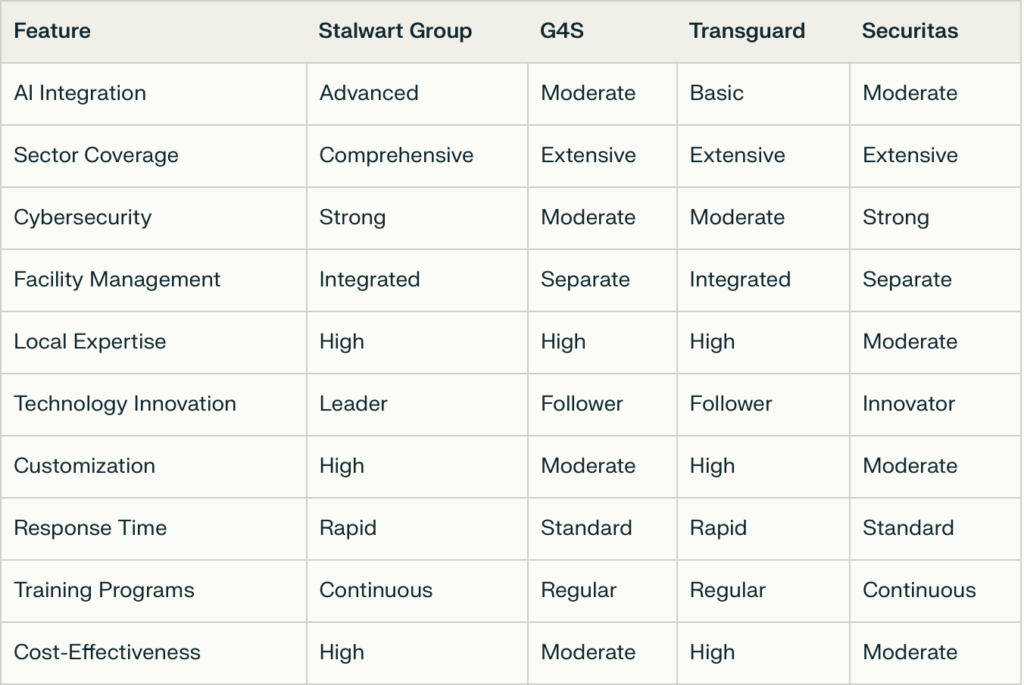
Task: Click the Rapid cell under Transguard
Action: click(x=718, y=528)
